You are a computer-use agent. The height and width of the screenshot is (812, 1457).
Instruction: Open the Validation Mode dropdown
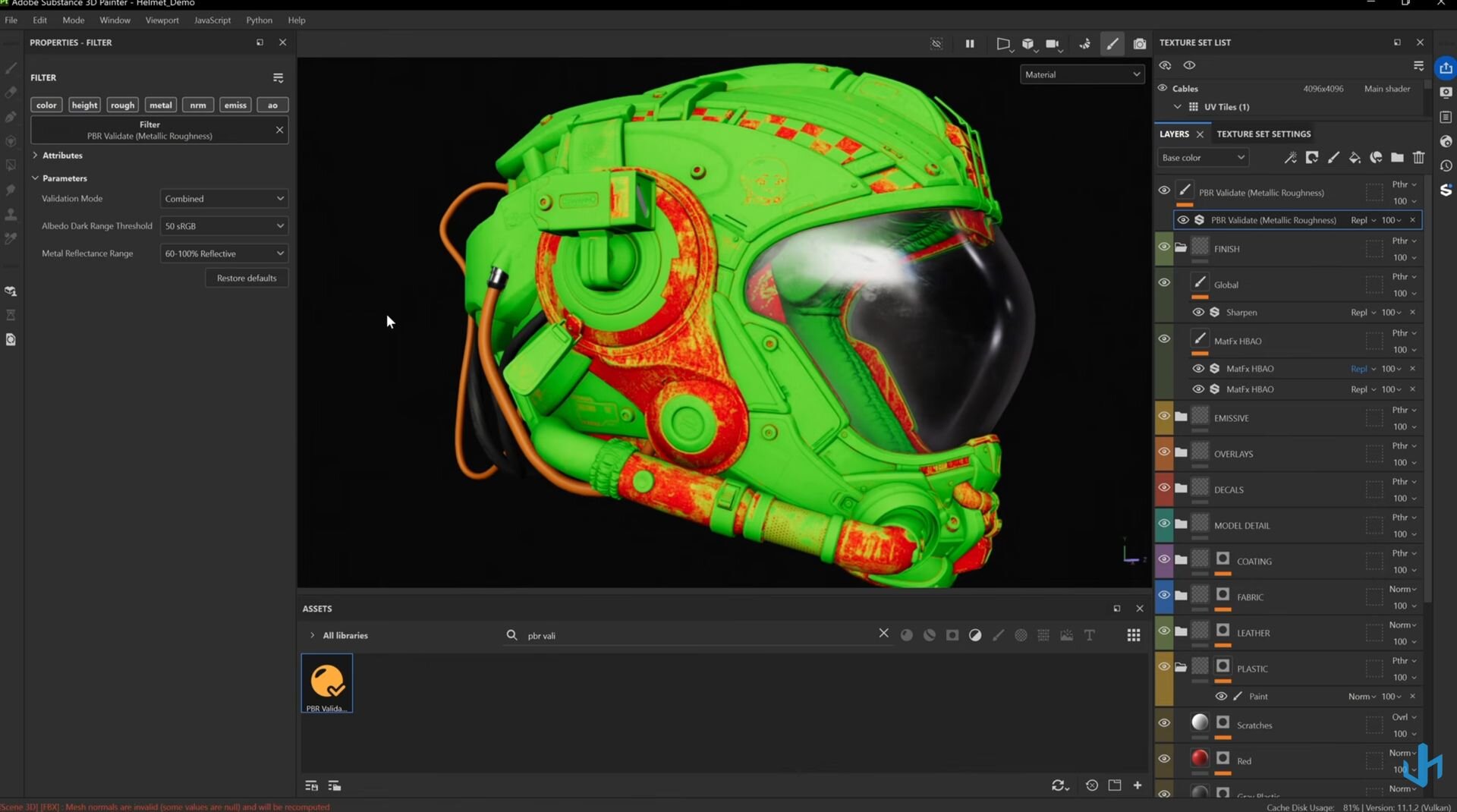[x=224, y=199]
